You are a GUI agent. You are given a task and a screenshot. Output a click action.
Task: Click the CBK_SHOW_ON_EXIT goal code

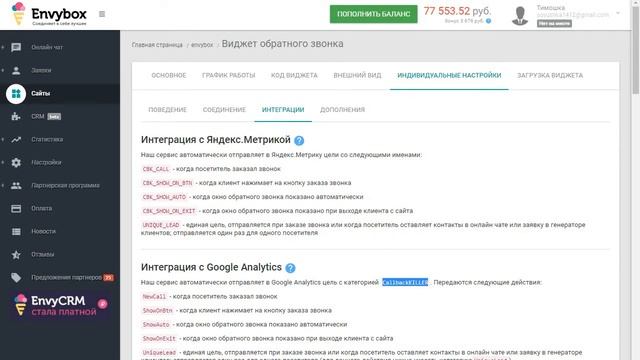coord(169,211)
